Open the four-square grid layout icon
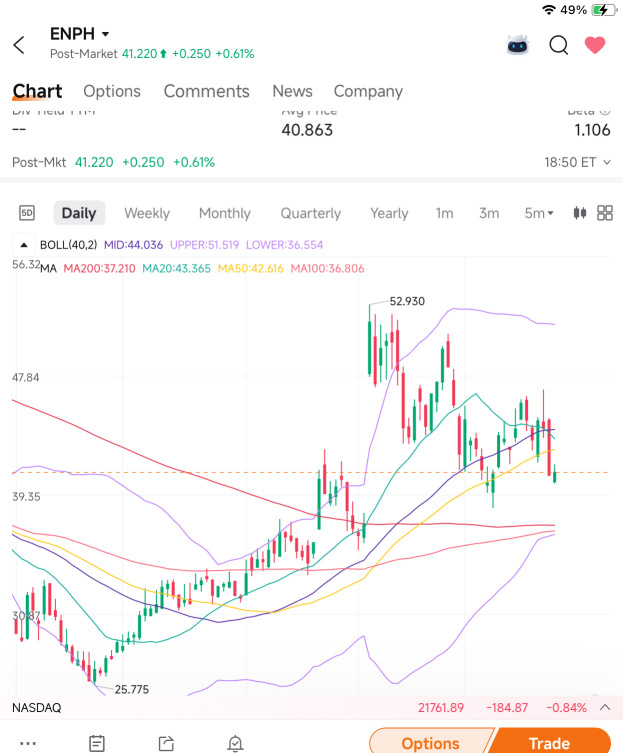The width and height of the screenshot is (623, 753). pyautogui.click(x=605, y=213)
